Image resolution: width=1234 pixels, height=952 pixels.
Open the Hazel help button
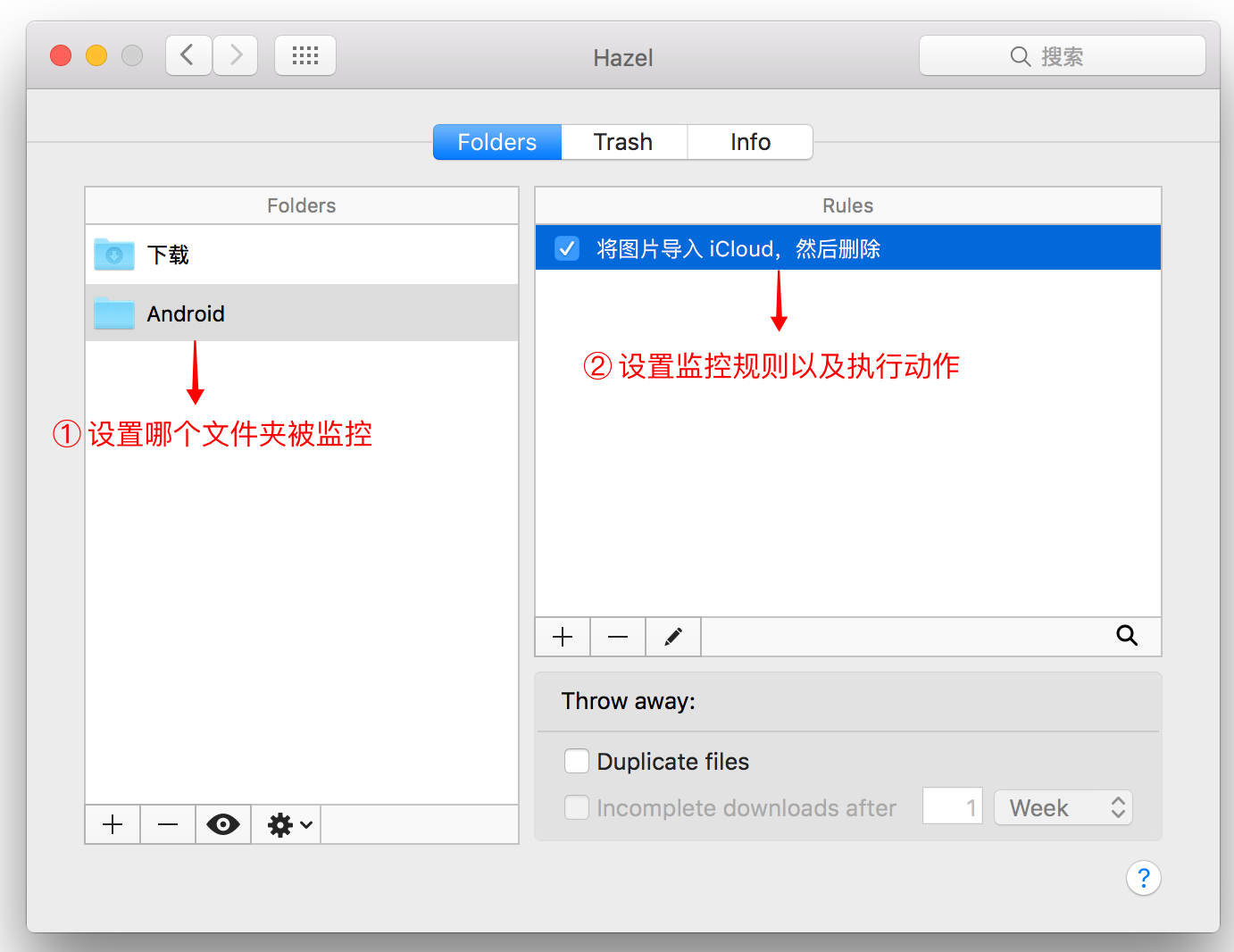pyautogui.click(x=1143, y=878)
